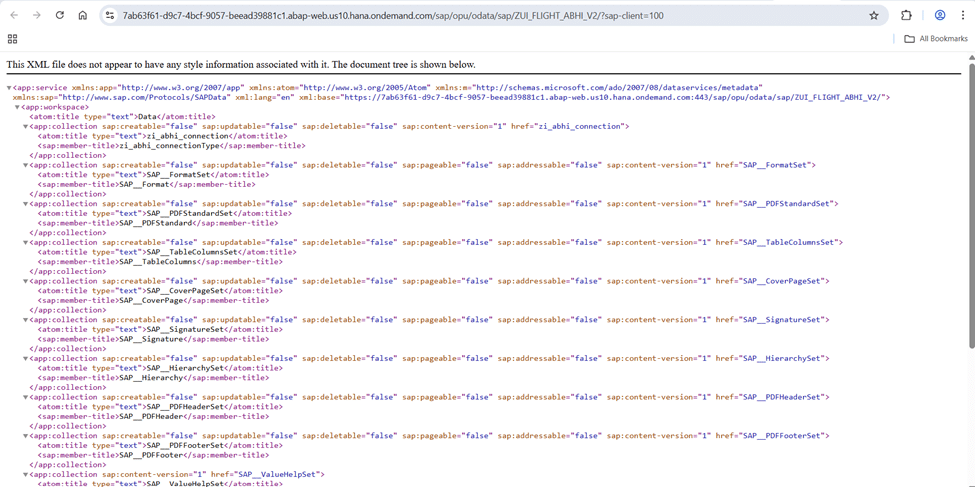The height and width of the screenshot is (487, 975).
Task: Open the user profile icon
Action: [x=940, y=16]
